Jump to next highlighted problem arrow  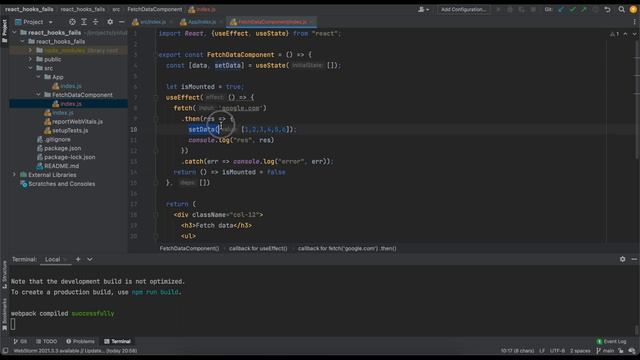point(634,34)
